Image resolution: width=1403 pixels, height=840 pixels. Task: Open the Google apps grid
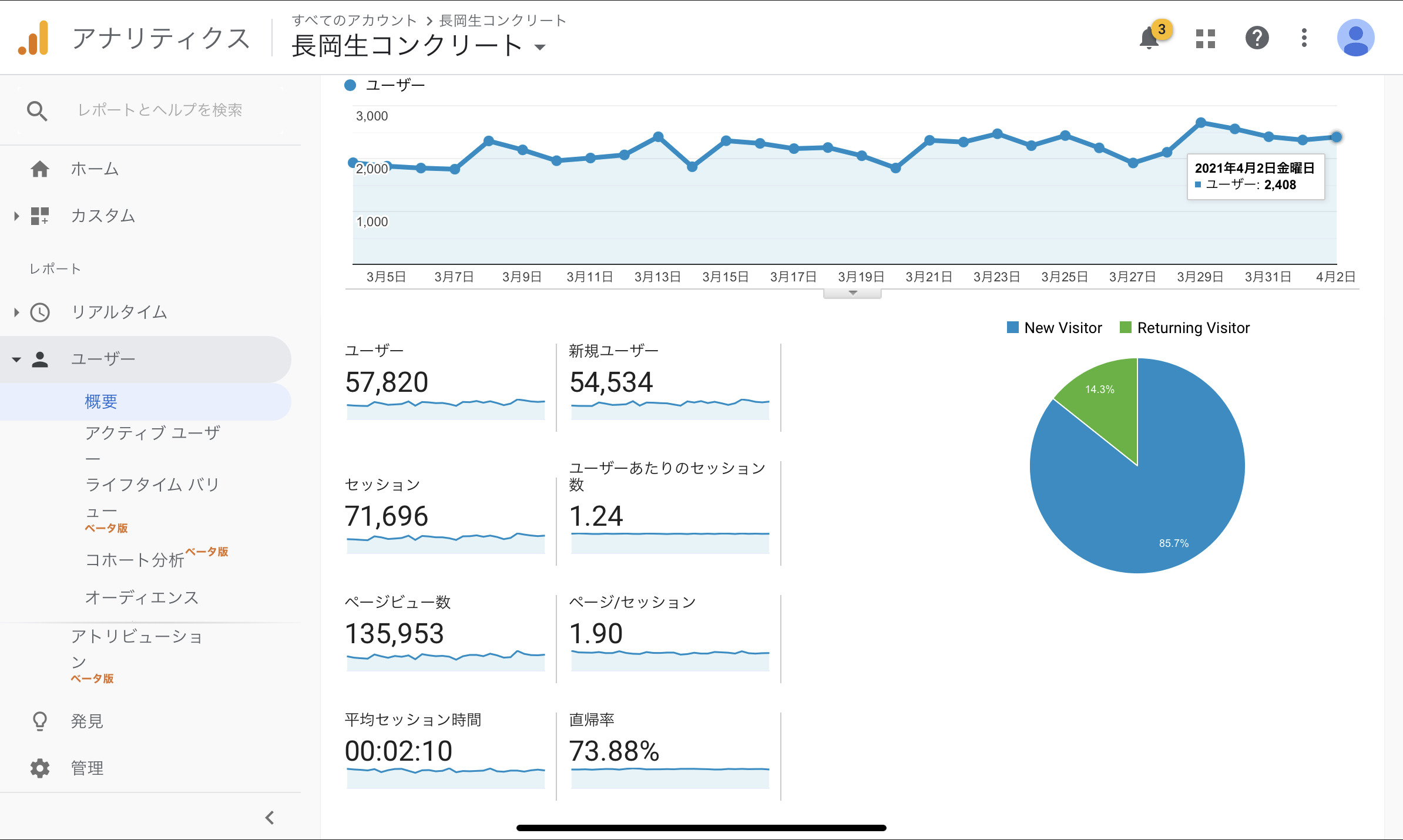pyautogui.click(x=1206, y=39)
